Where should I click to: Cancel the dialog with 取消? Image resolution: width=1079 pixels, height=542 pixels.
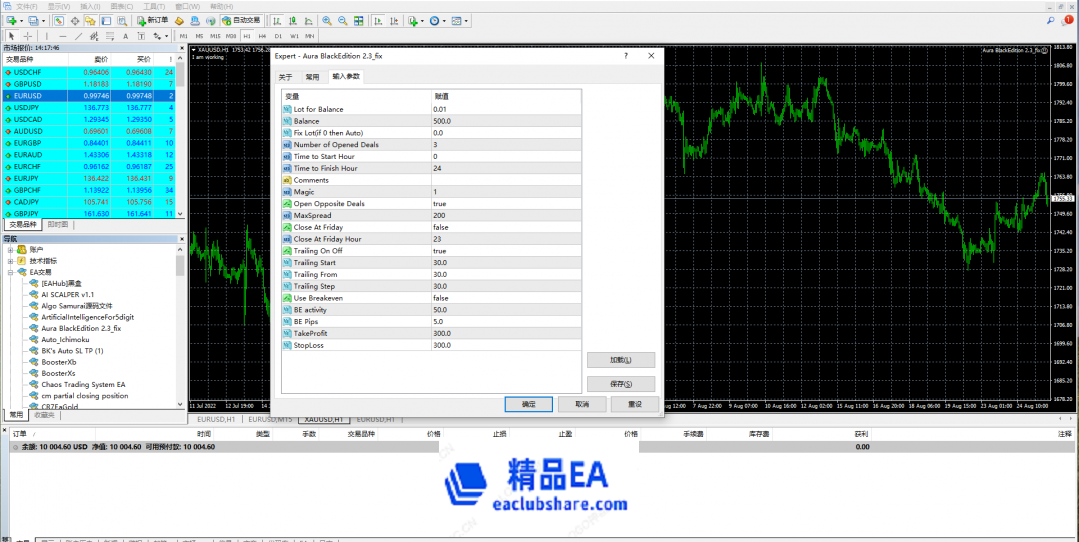[582, 404]
